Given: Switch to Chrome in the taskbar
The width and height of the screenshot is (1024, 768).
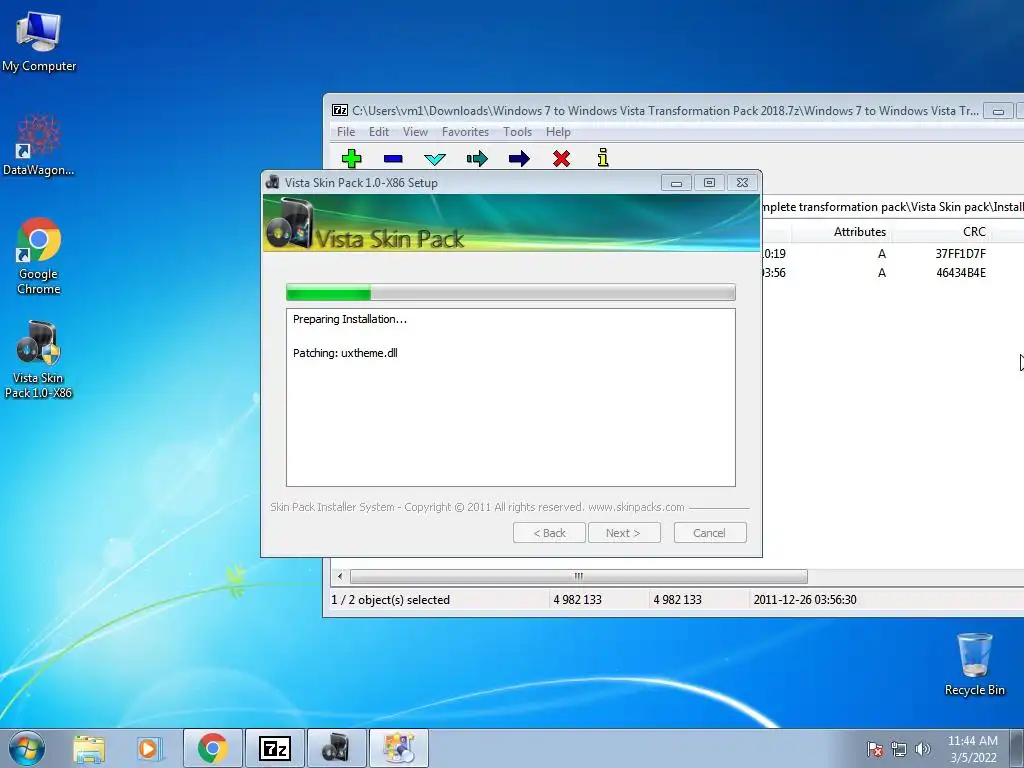Looking at the screenshot, I should [212, 748].
